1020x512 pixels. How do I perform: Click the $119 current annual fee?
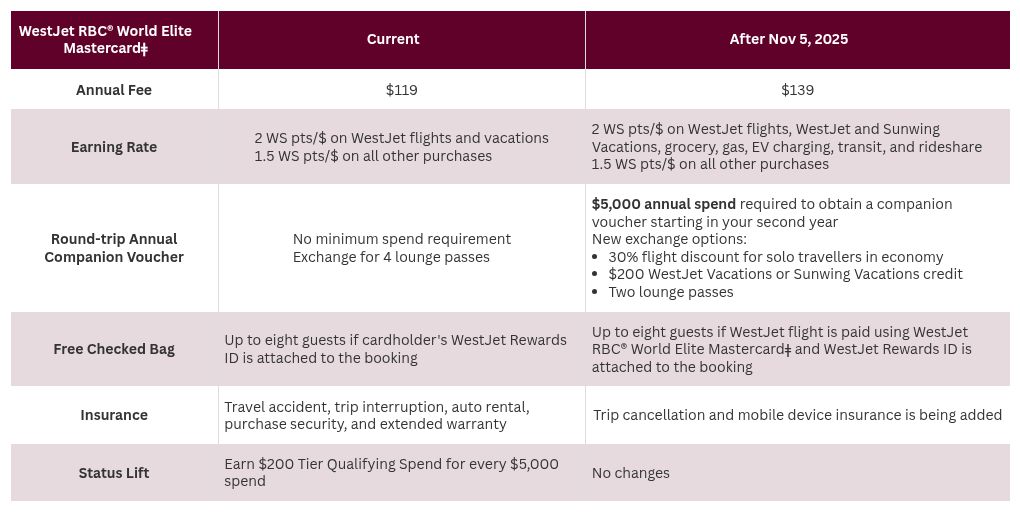(x=401, y=90)
